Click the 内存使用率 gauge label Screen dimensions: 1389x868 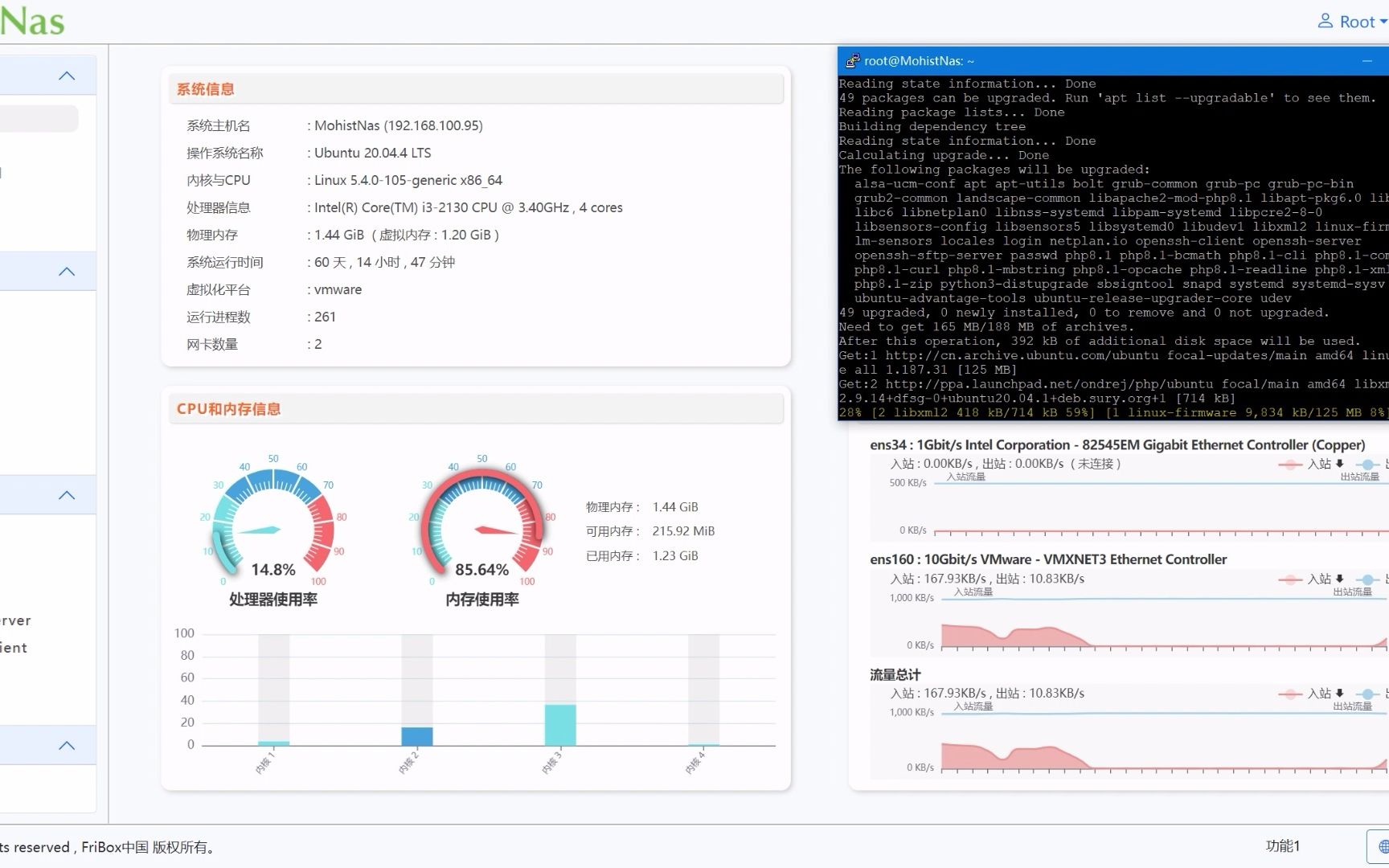482,600
